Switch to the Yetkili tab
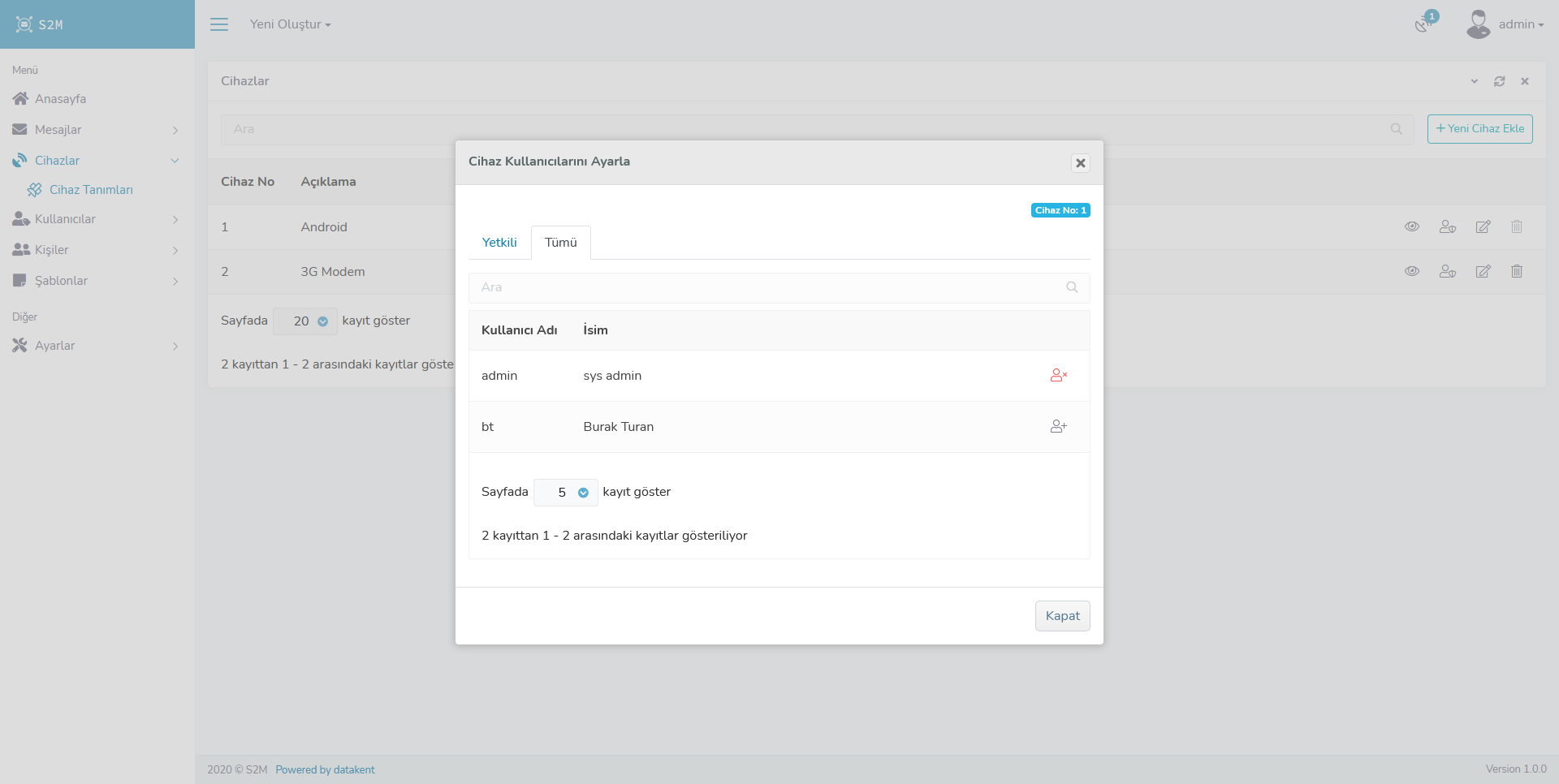Screen dimensions: 1559x784 499,243
